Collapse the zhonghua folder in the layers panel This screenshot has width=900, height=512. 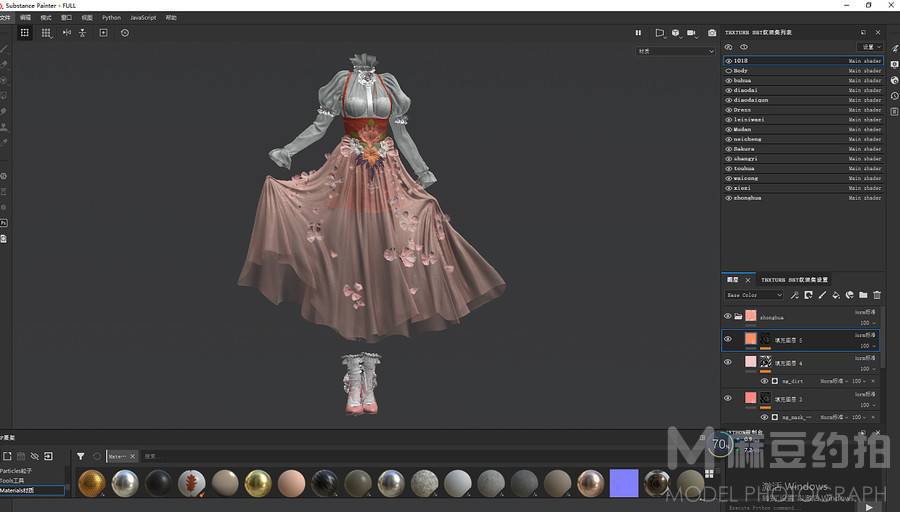pos(739,316)
